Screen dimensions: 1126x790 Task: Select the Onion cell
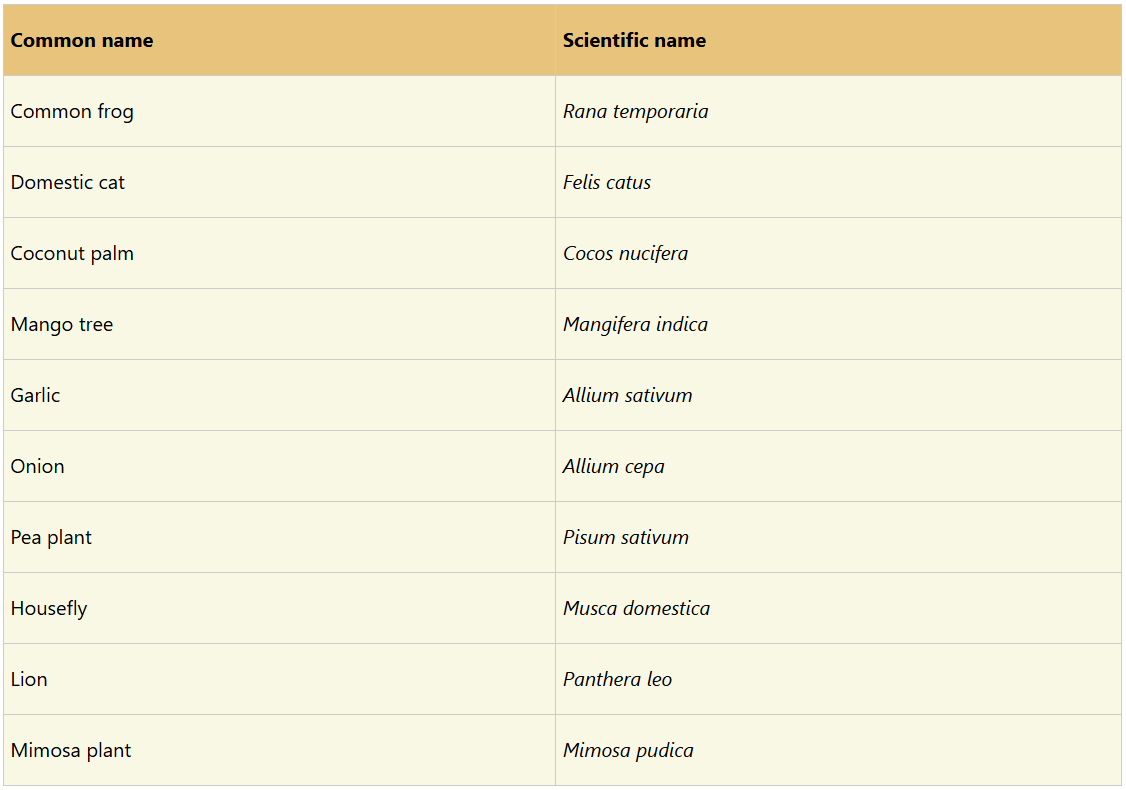(38, 467)
